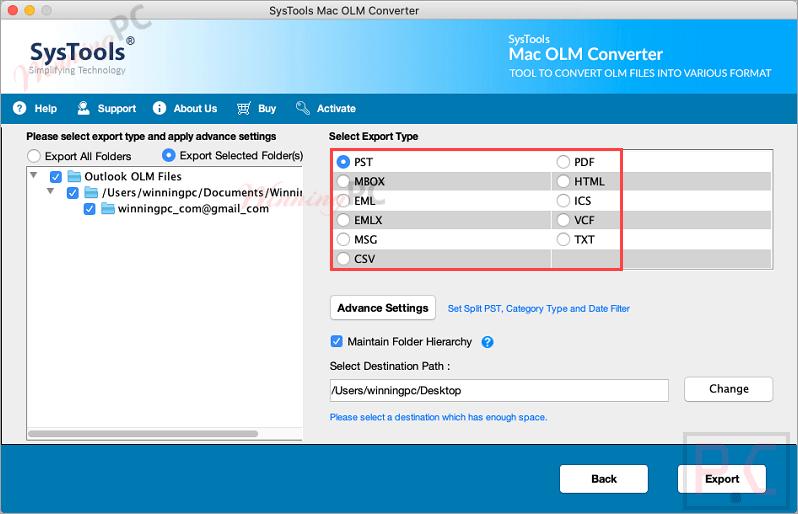The width and height of the screenshot is (798, 514).
Task: Open Advance Settings
Action: pos(383,308)
